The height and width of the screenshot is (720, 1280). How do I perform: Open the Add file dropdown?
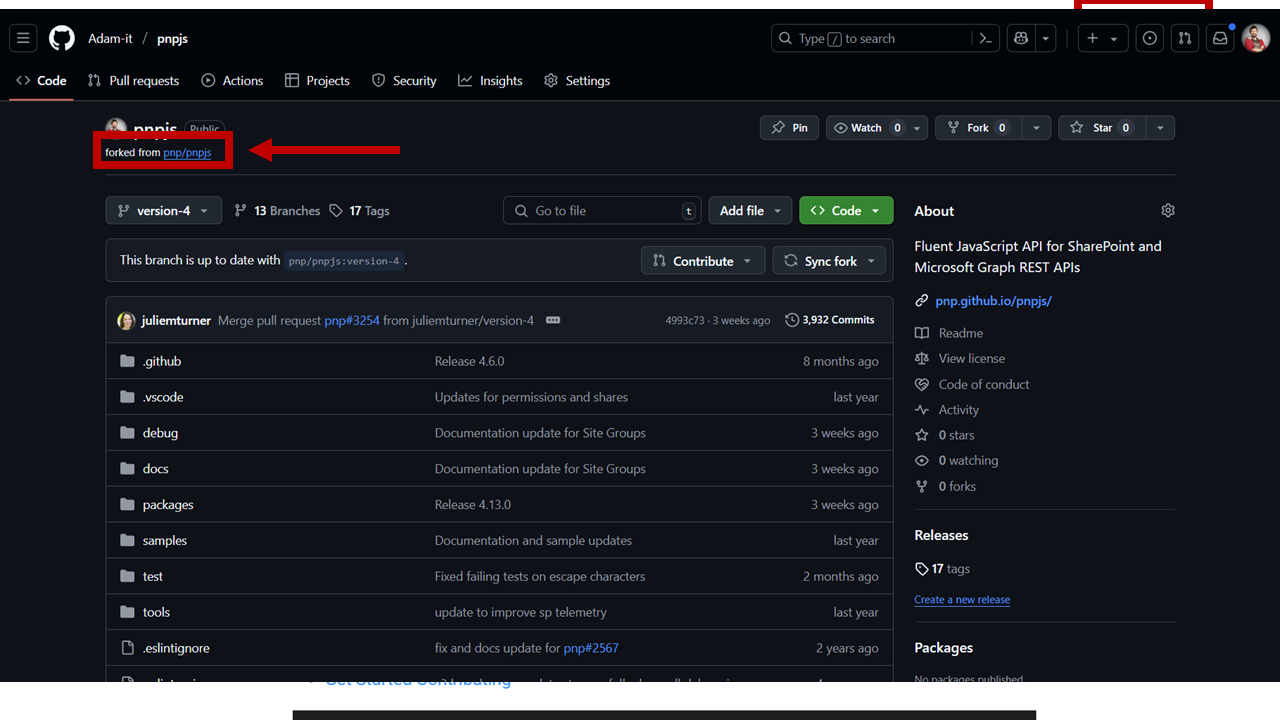click(x=751, y=211)
